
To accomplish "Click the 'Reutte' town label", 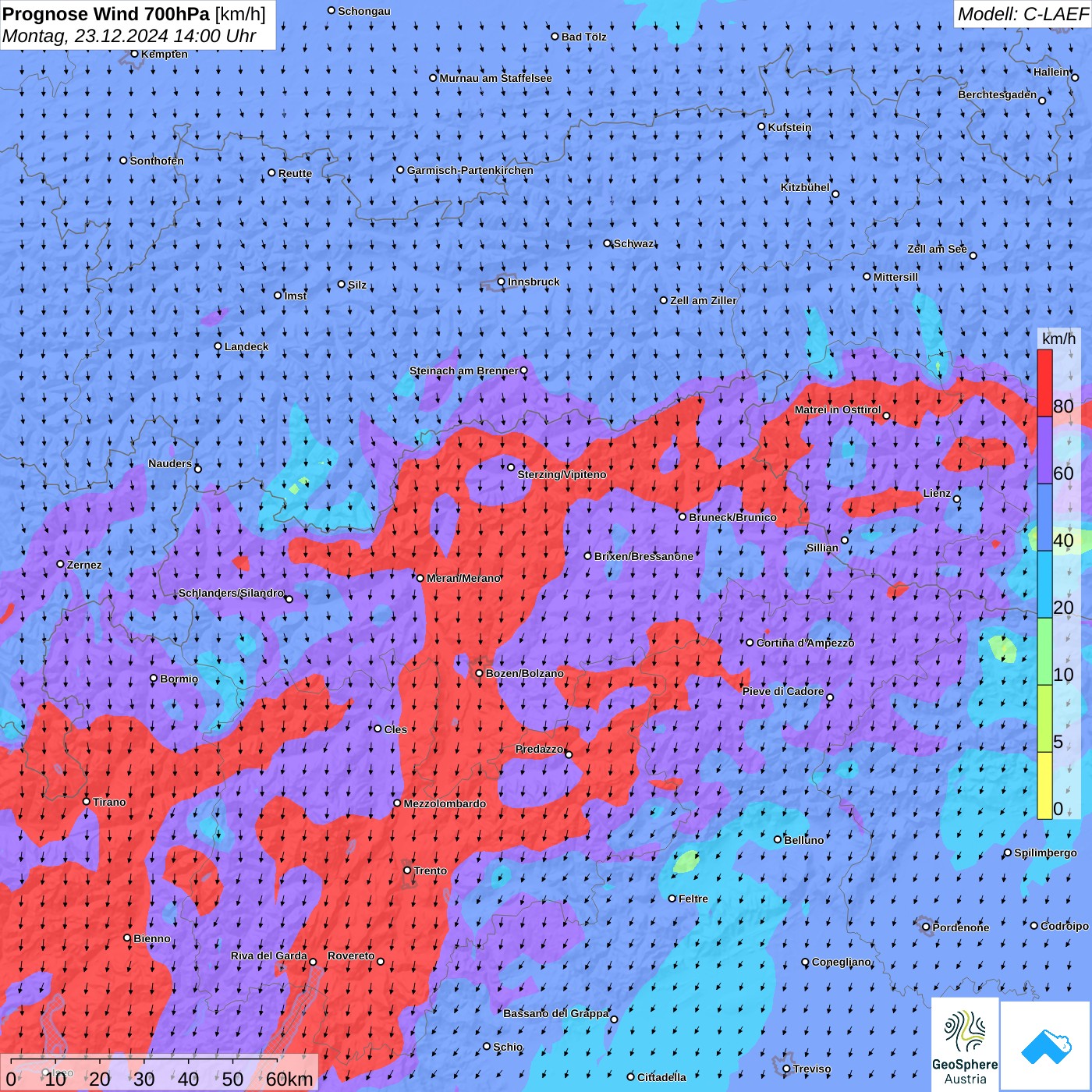I will (295, 173).
